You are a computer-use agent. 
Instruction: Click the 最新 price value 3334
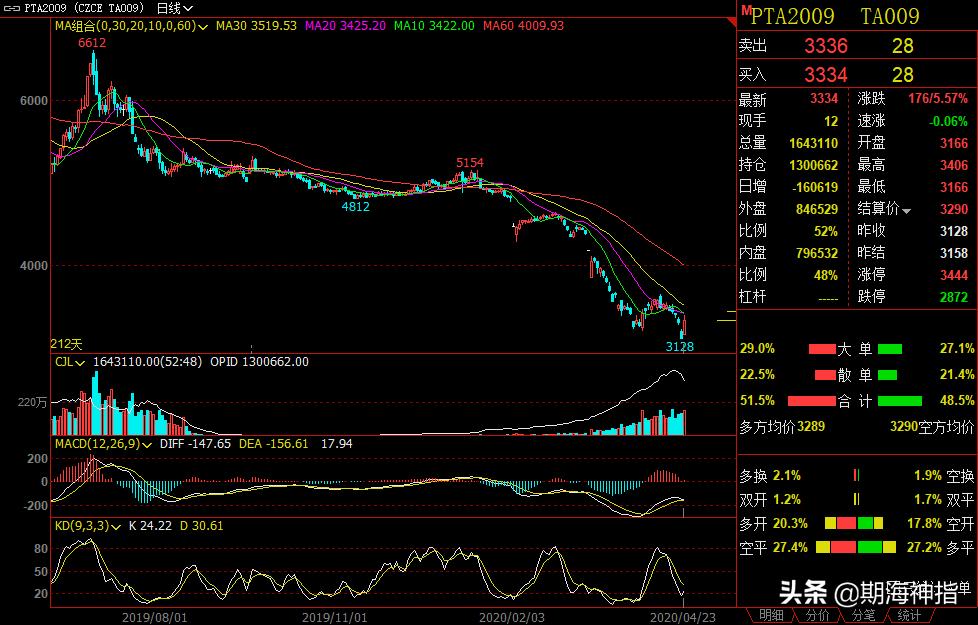[x=824, y=99]
